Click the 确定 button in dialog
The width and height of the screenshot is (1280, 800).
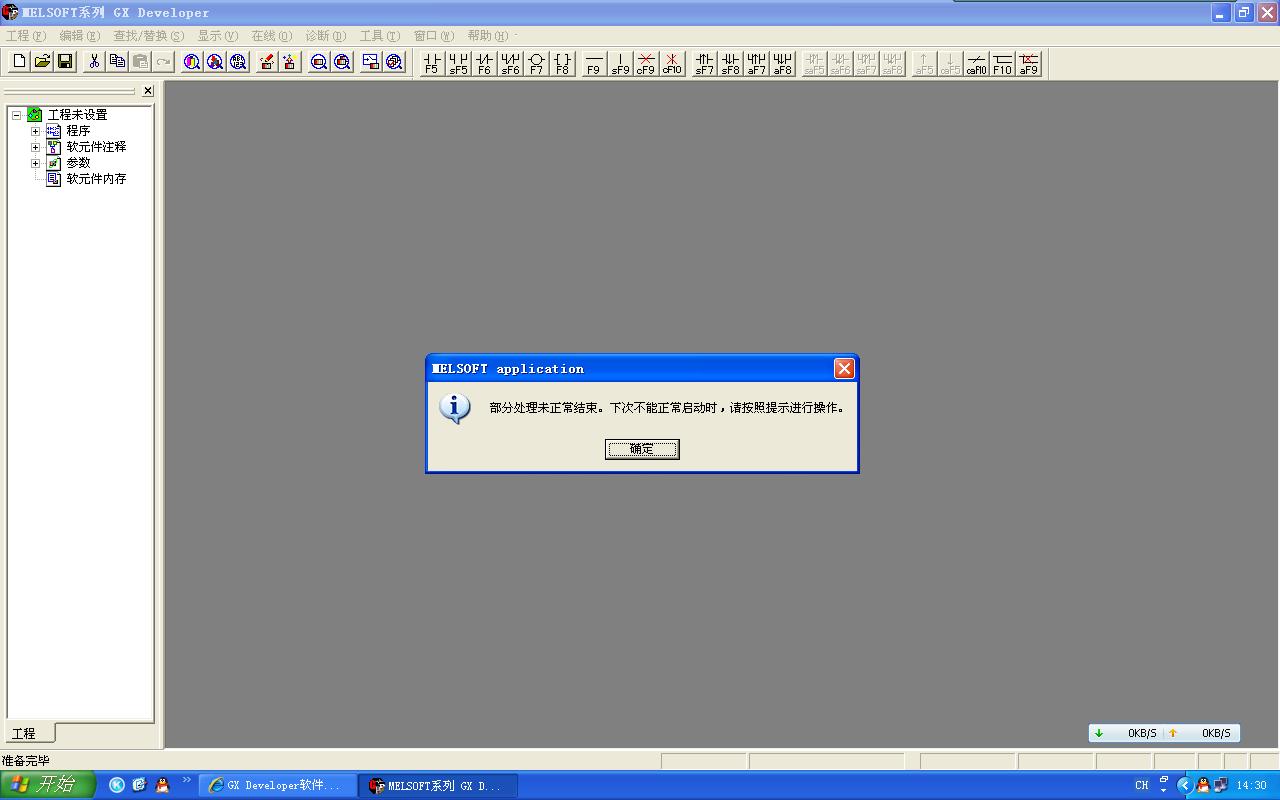click(642, 449)
